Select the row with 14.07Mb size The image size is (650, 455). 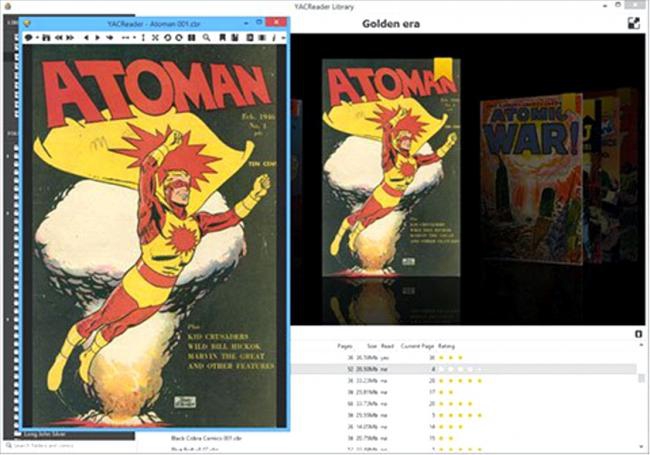tap(463, 427)
